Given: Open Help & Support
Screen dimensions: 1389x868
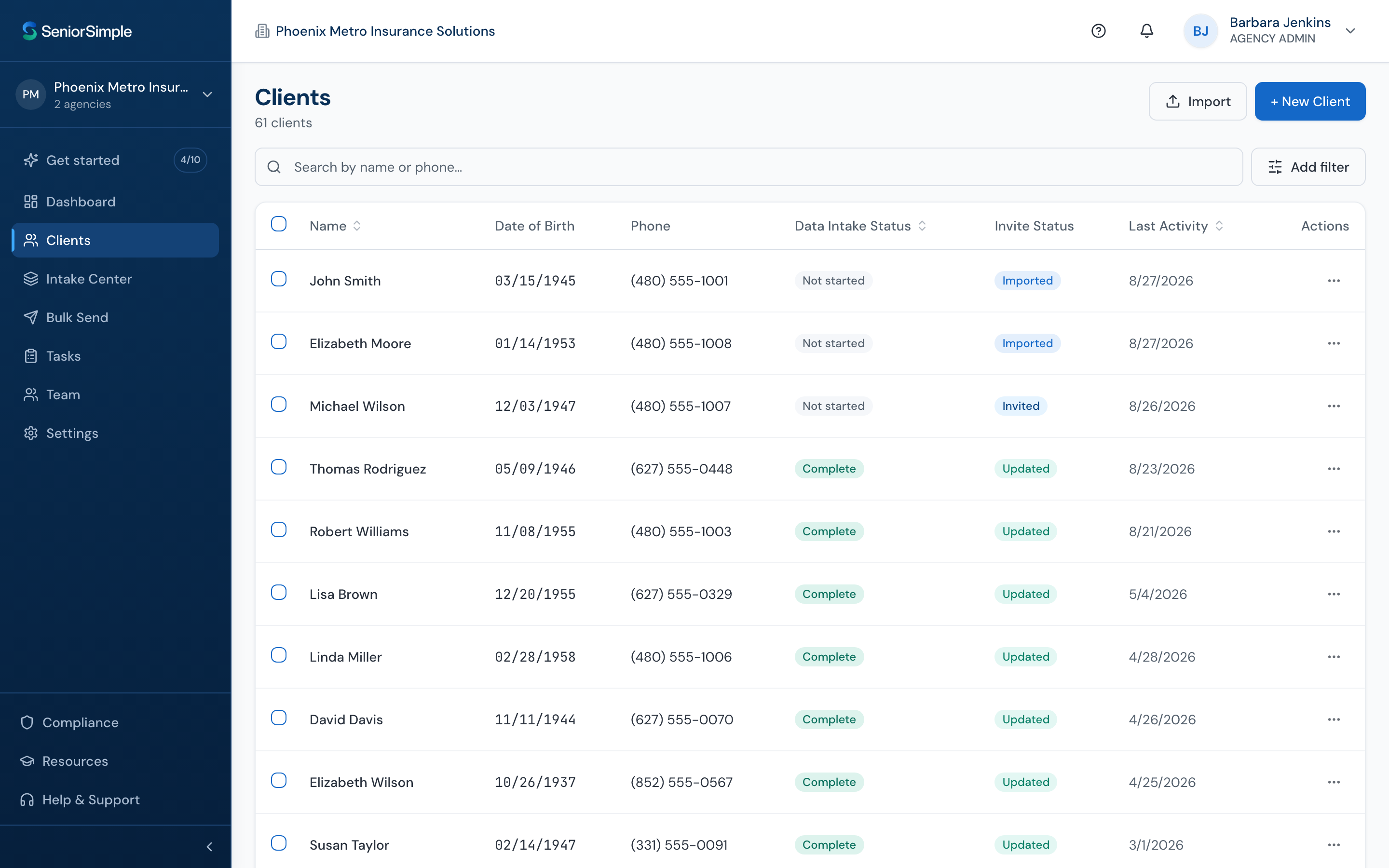Looking at the screenshot, I should click(115, 799).
